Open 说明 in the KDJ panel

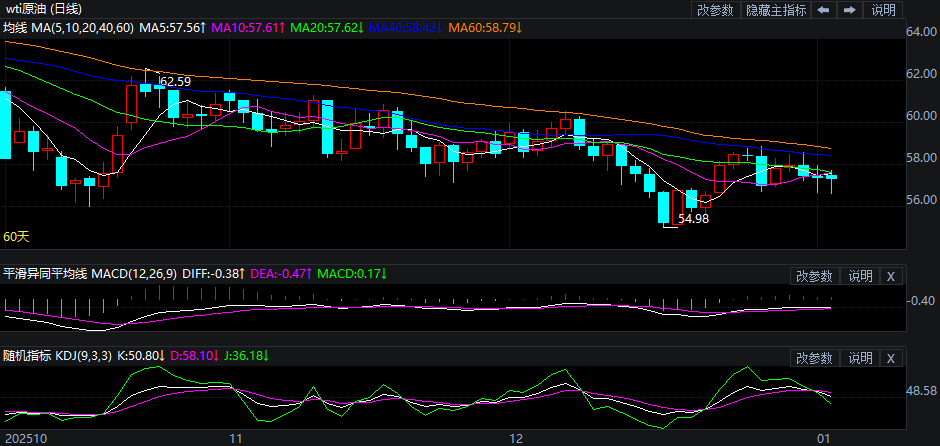pos(860,358)
